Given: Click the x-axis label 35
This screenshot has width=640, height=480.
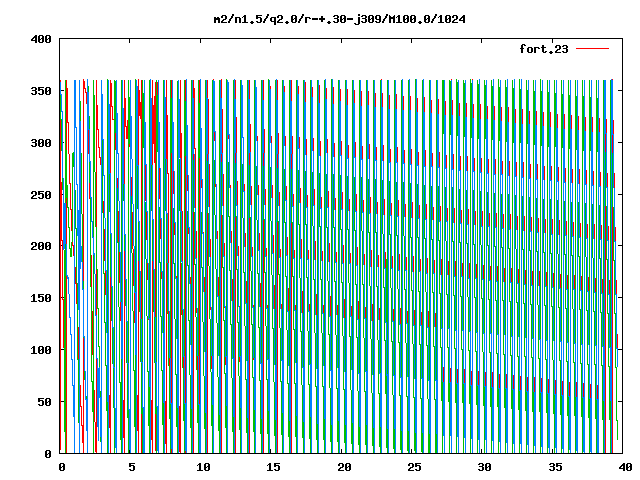Looking at the screenshot, I should point(555,467).
